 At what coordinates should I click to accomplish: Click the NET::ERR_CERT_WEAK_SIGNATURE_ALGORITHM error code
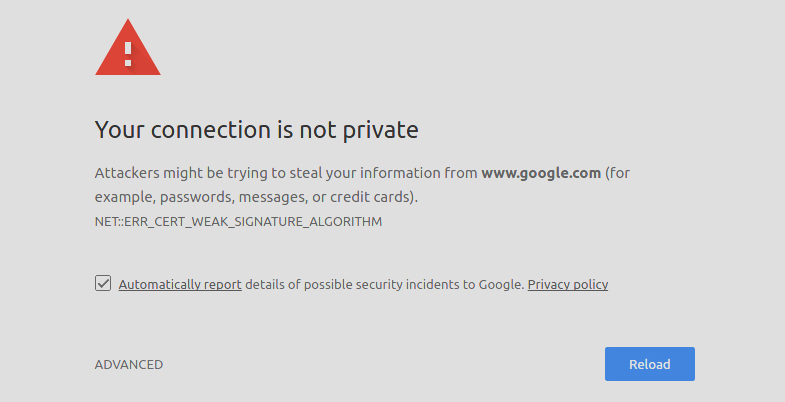pos(238,221)
